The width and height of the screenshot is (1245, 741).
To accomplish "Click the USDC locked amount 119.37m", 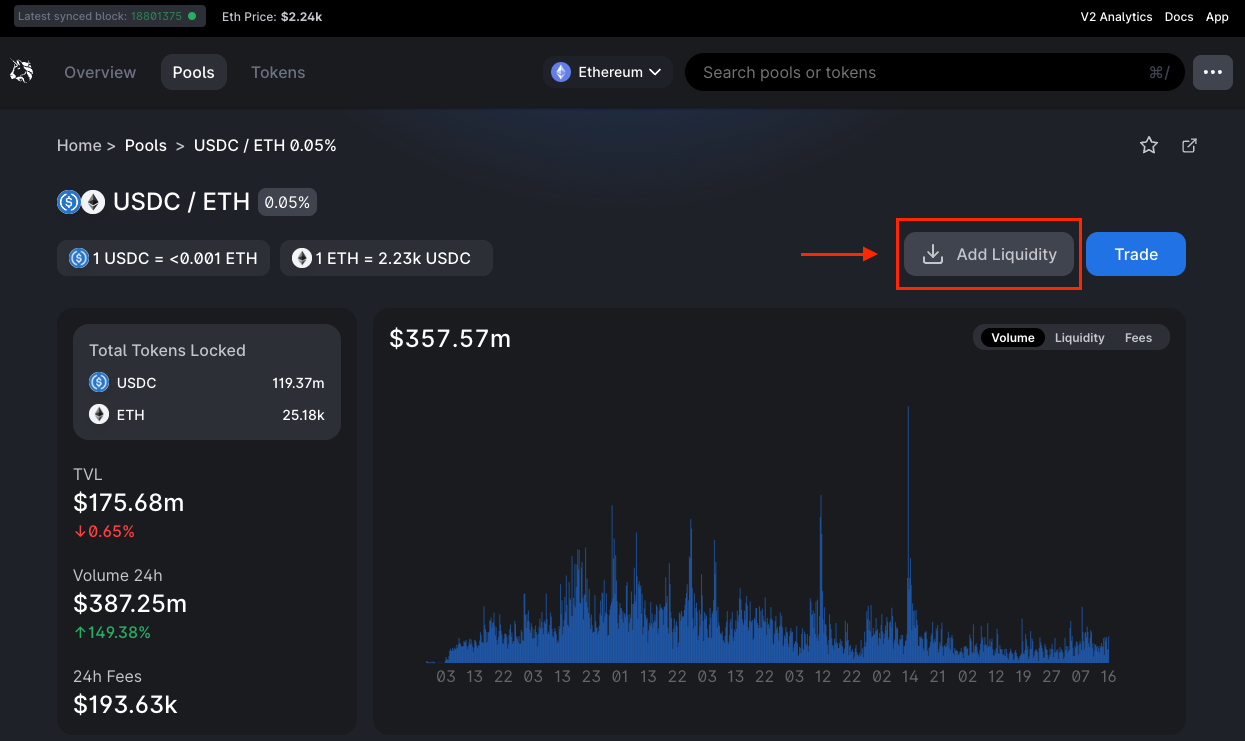I will [298, 383].
